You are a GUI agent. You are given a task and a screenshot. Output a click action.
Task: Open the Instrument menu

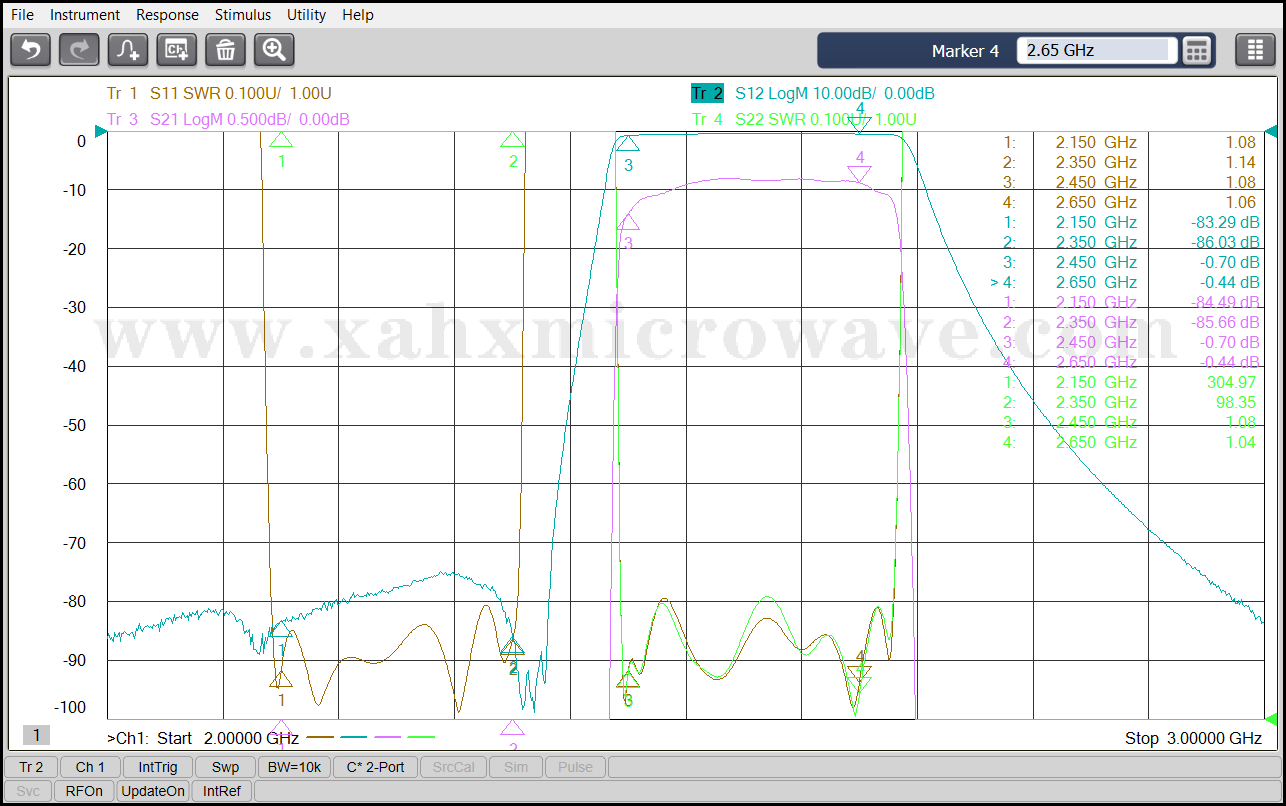click(85, 15)
